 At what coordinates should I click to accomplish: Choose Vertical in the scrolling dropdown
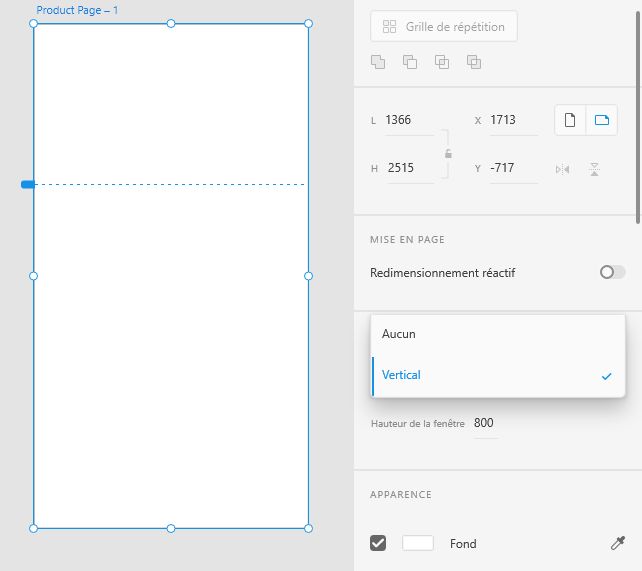tap(498, 375)
